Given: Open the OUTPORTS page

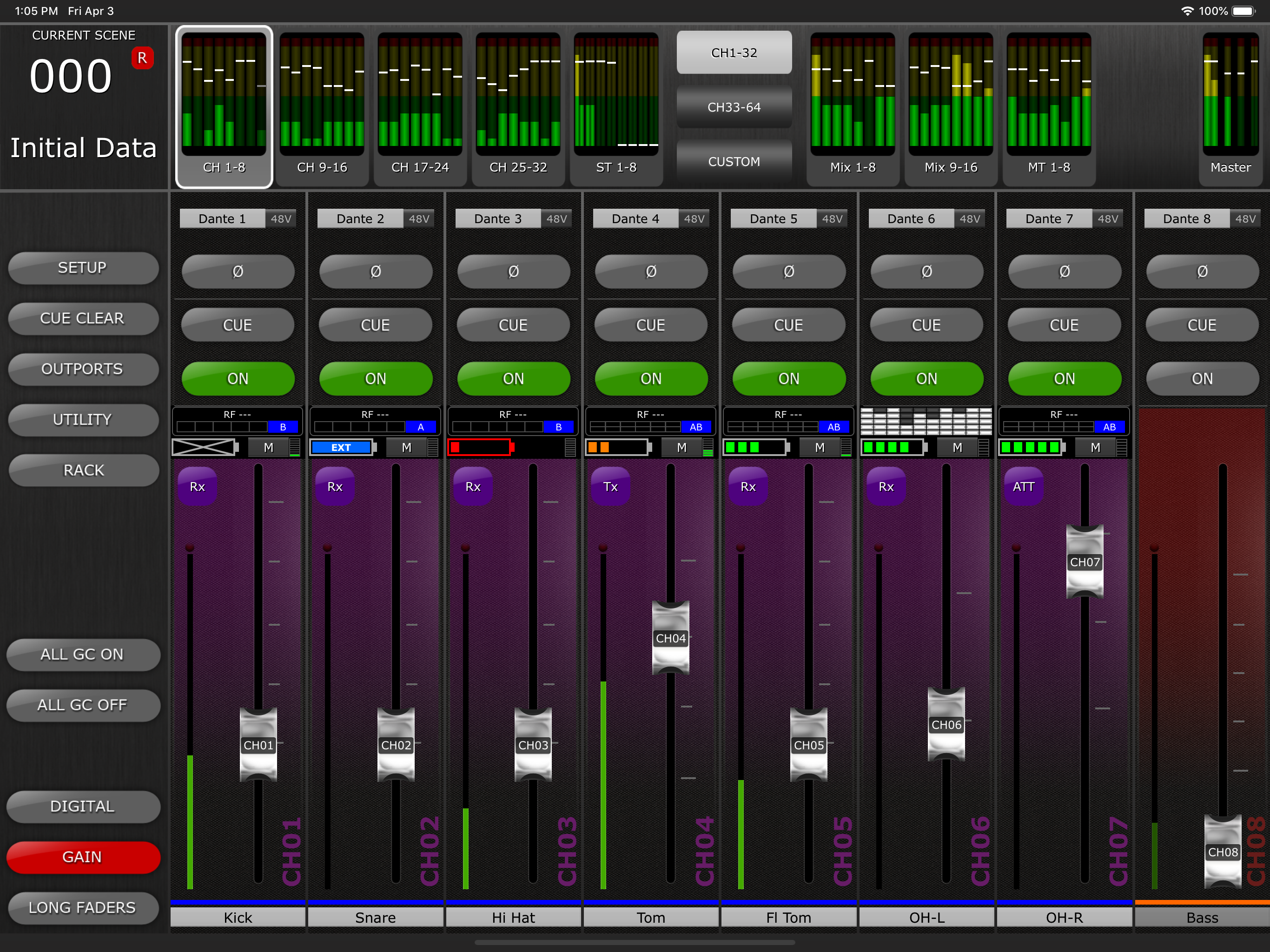Looking at the screenshot, I should click(x=83, y=369).
